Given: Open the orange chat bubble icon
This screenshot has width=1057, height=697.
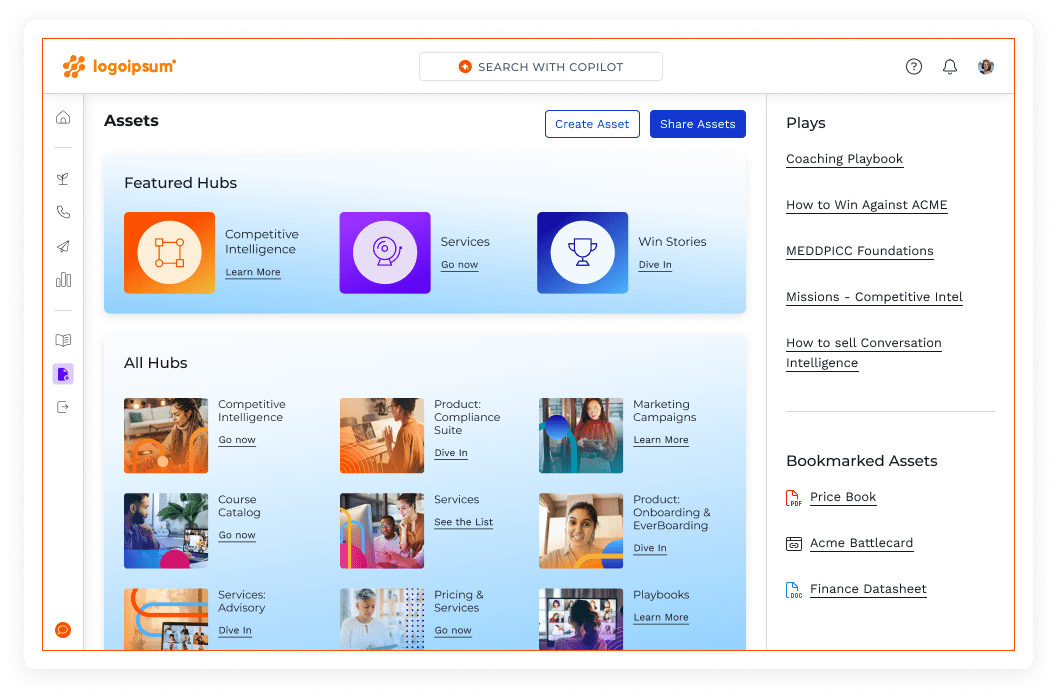Looking at the screenshot, I should (62, 629).
